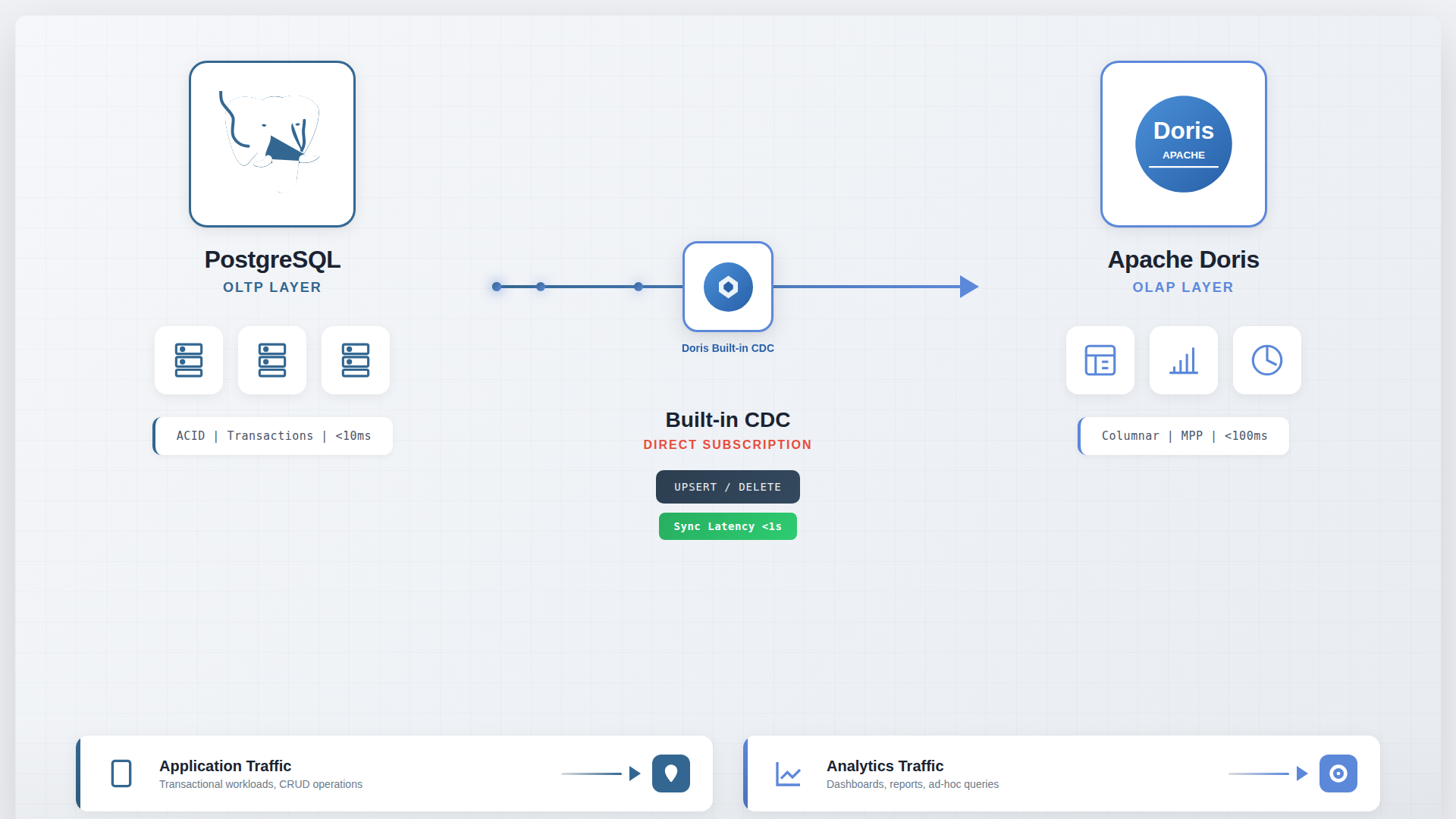Click the pie chart clock icon
Viewport: 1456px width, 819px height.
tap(1267, 360)
